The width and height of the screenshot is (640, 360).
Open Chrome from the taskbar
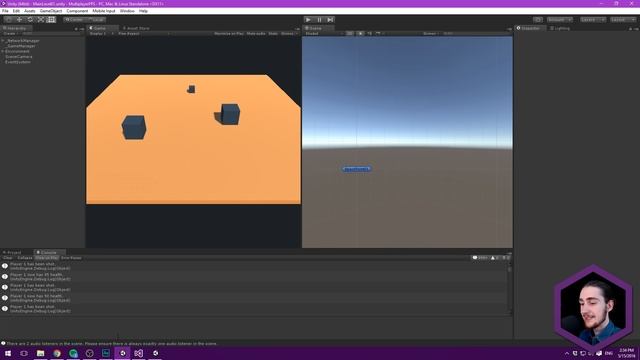tap(57, 353)
